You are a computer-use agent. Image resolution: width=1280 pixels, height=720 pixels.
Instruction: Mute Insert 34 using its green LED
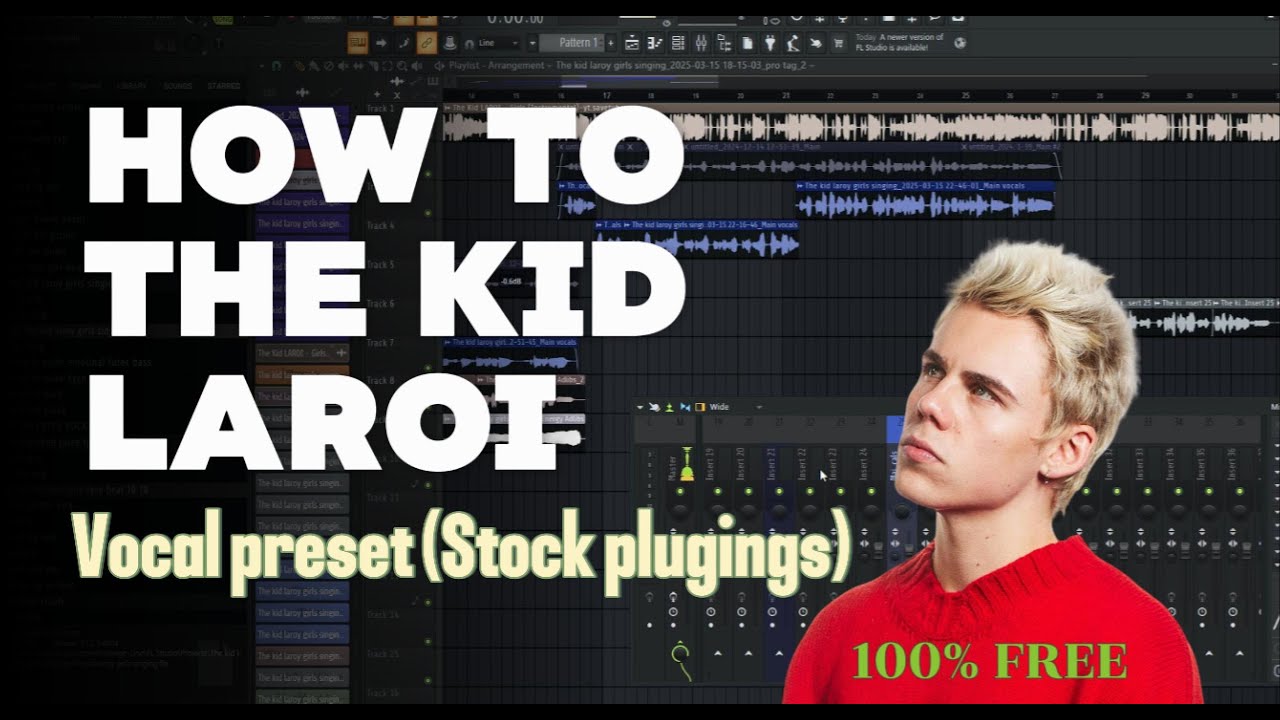point(1178,491)
